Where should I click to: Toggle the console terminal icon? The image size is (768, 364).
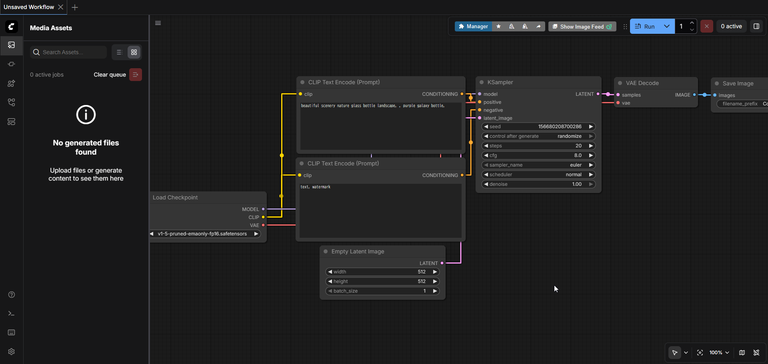12,314
